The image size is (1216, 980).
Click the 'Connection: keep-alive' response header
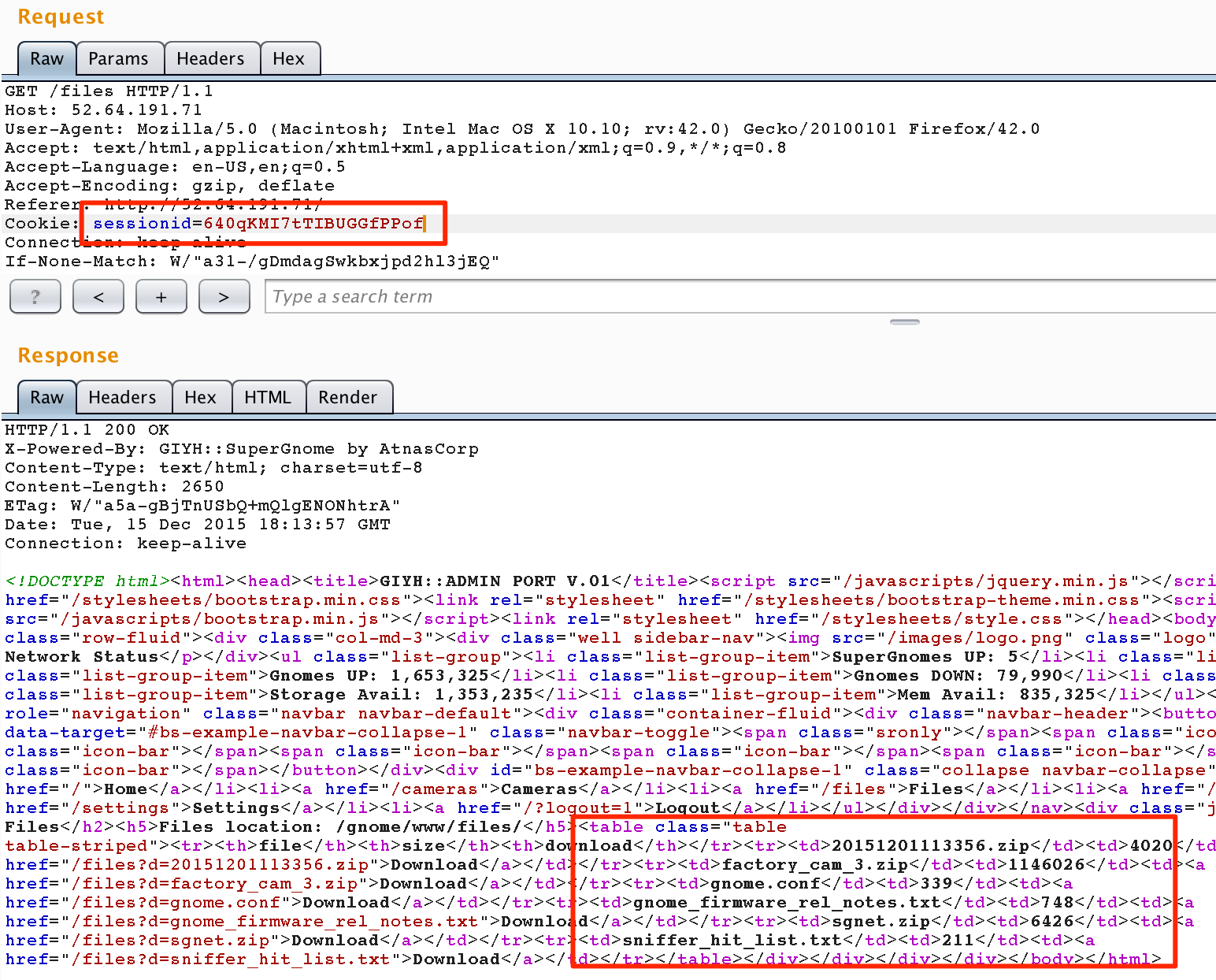tap(125, 544)
